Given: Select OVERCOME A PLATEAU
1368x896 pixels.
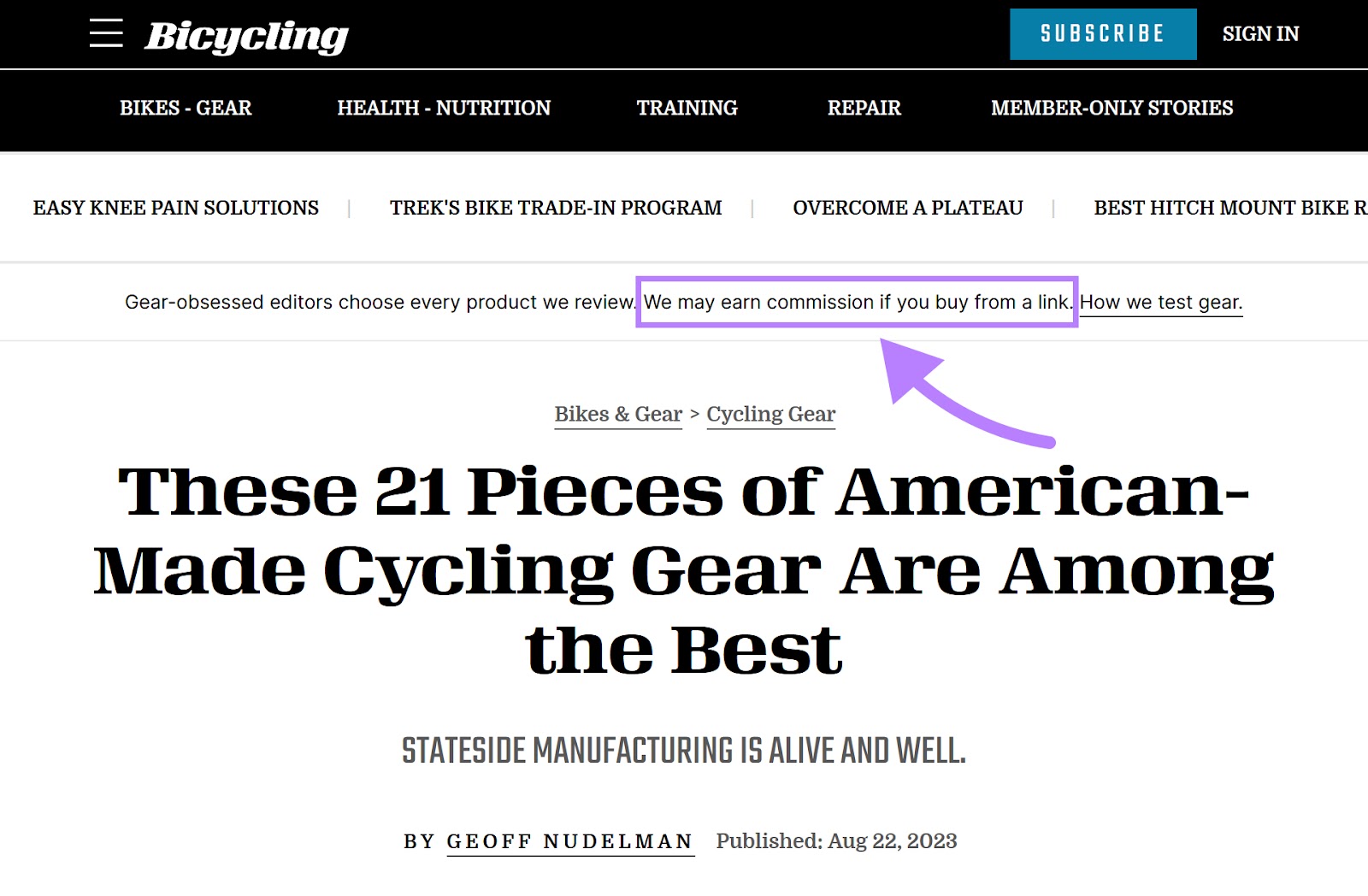Looking at the screenshot, I should [908, 207].
